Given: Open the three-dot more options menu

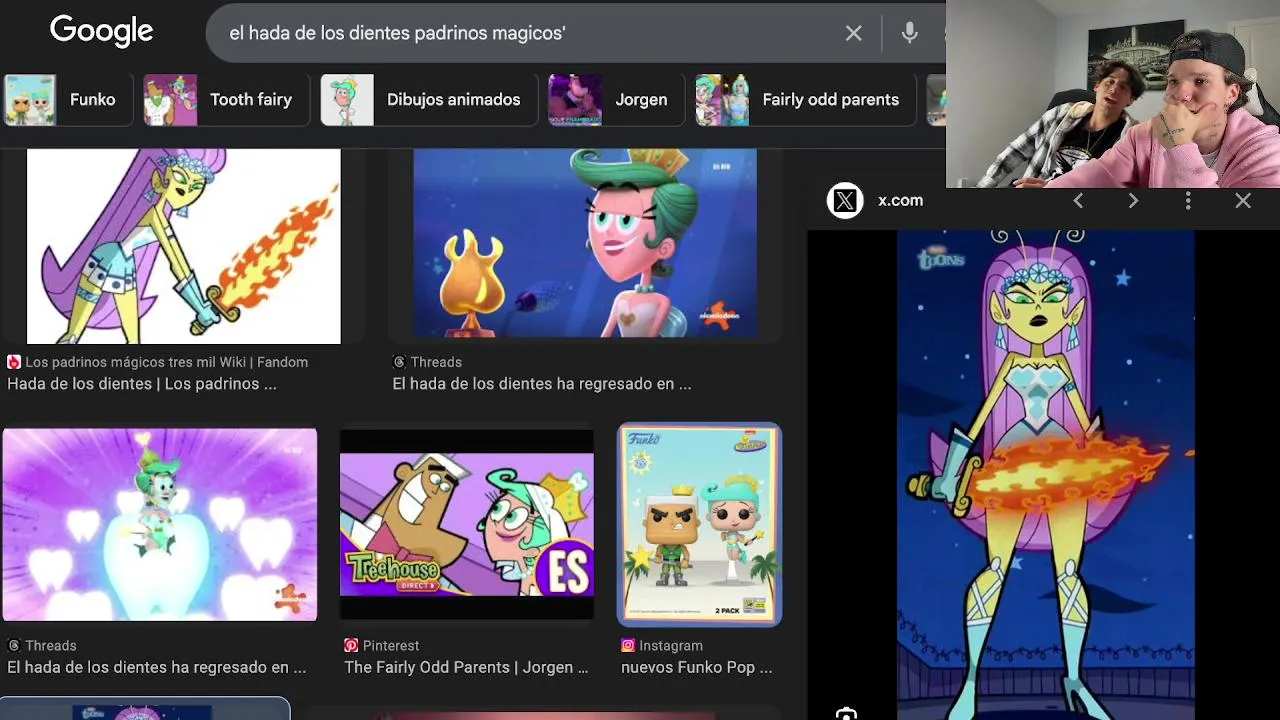Looking at the screenshot, I should (x=1188, y=201).
